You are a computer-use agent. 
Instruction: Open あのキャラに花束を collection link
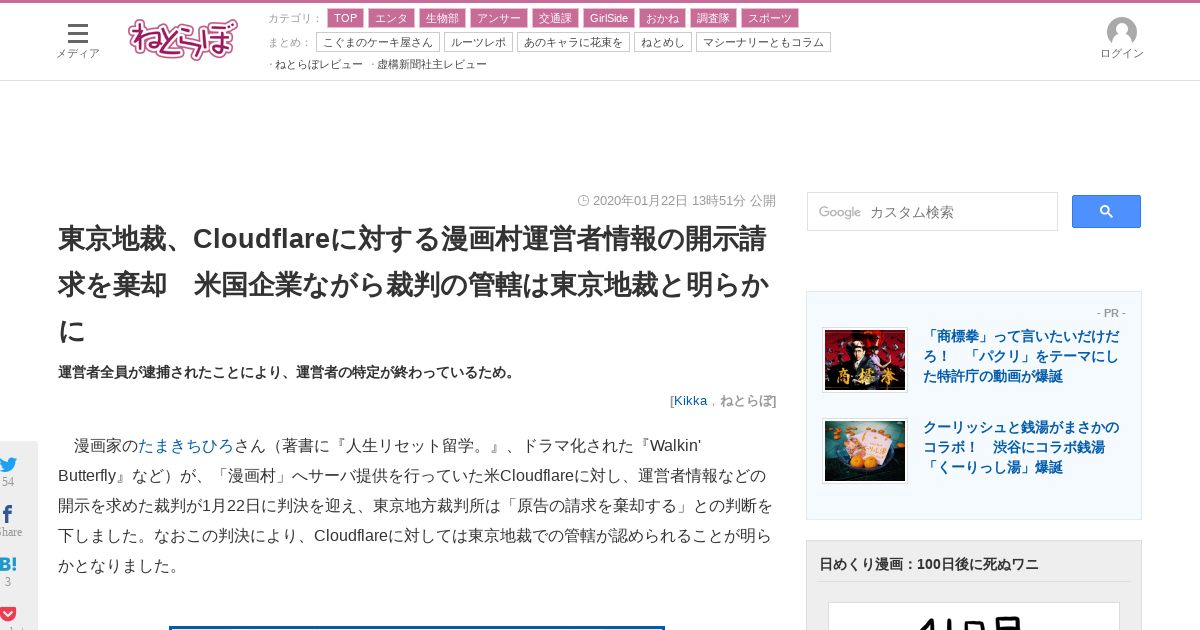tap(573, 42)
